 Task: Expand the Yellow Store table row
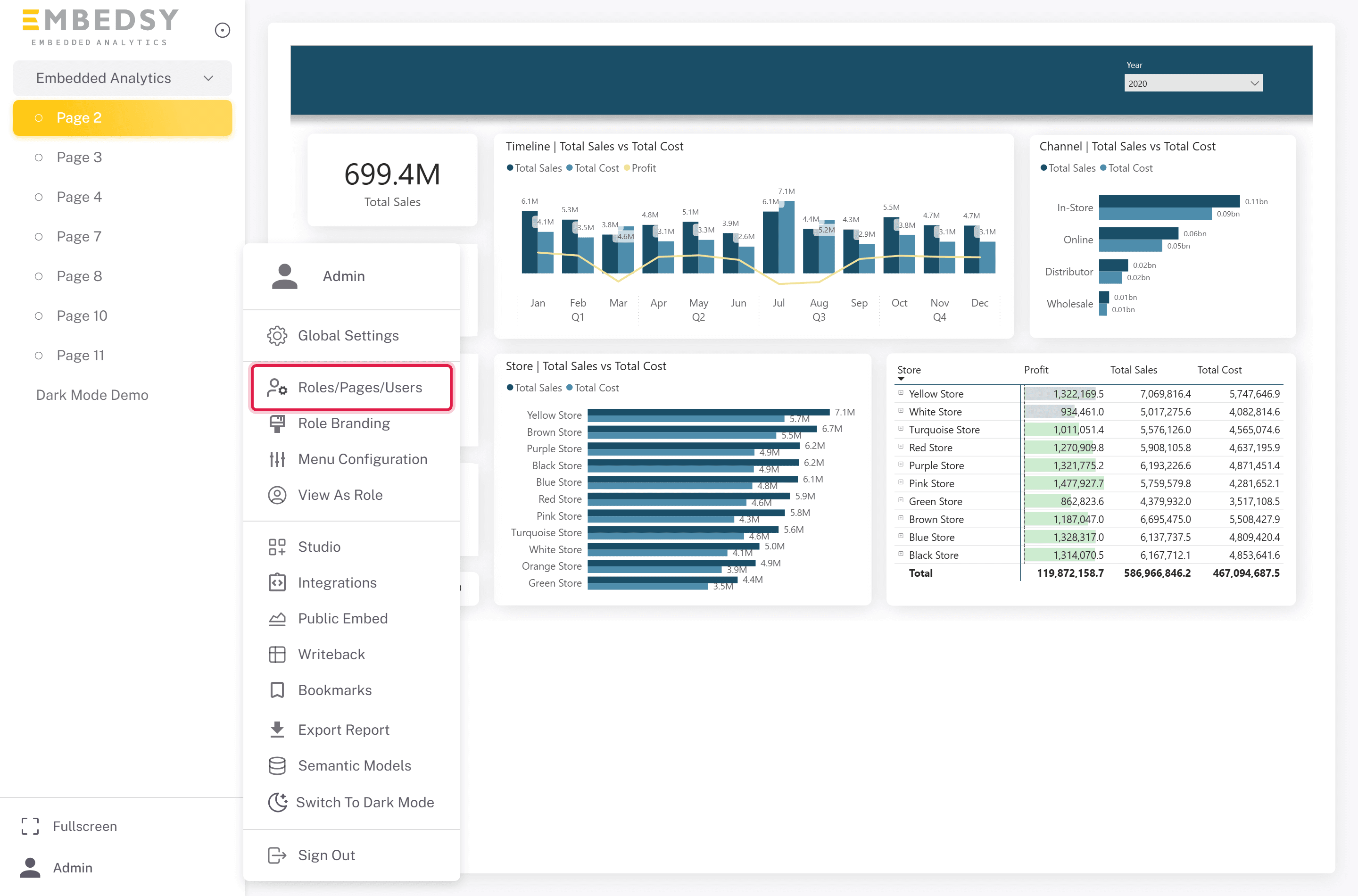pyautogui.click(x=900, y=392)
